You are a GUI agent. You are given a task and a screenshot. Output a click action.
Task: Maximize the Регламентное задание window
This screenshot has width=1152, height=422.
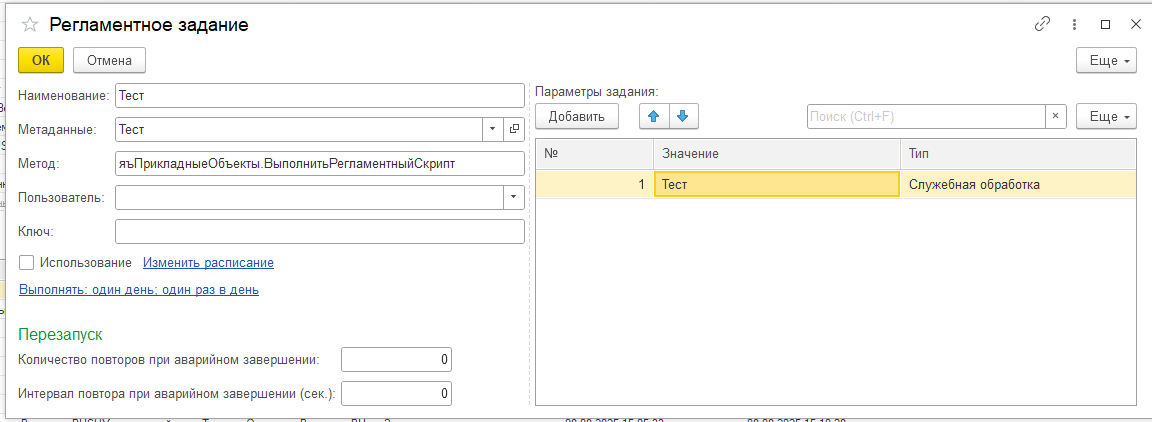click(x=1105, y=24)
